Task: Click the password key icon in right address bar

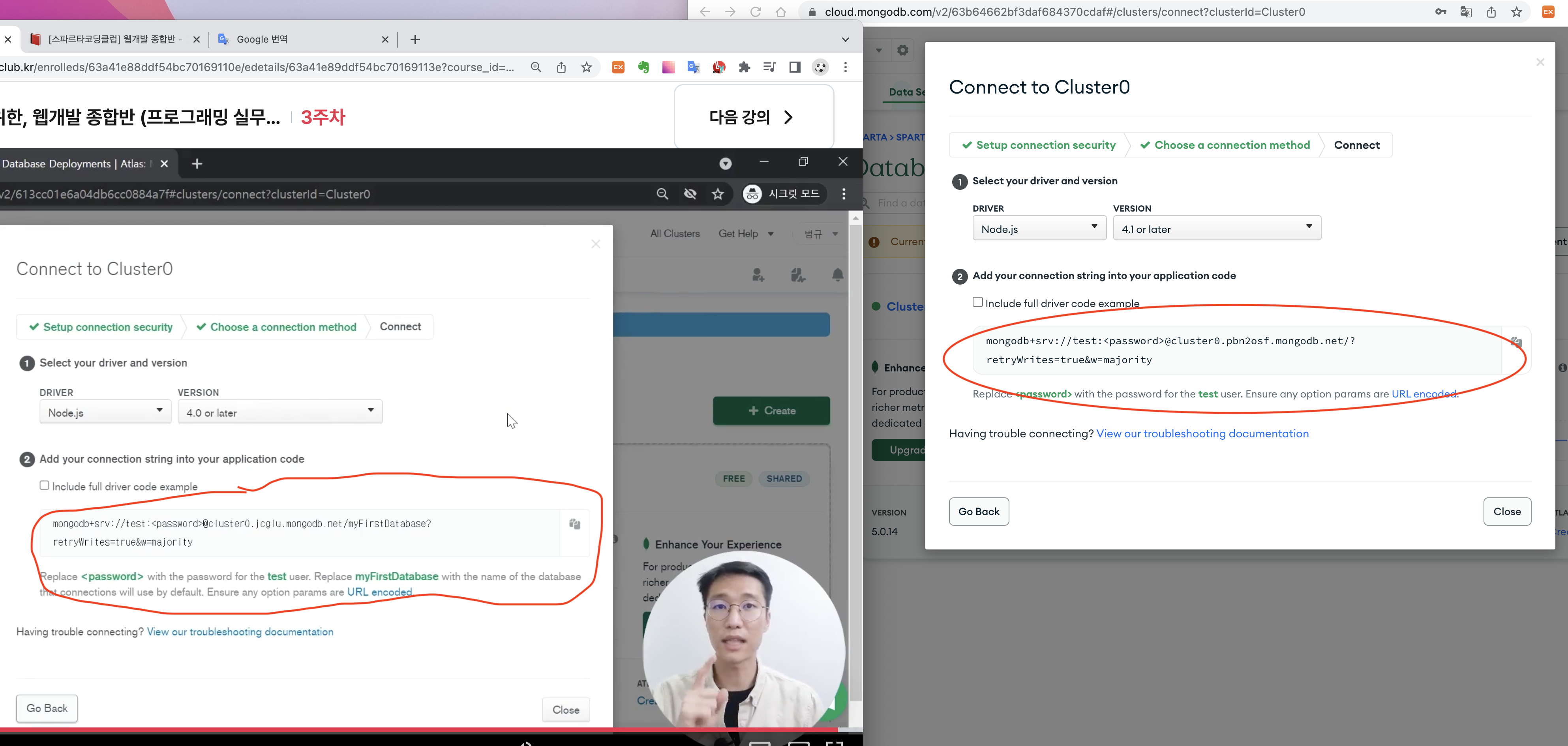Action: [x=1440, y=11]
